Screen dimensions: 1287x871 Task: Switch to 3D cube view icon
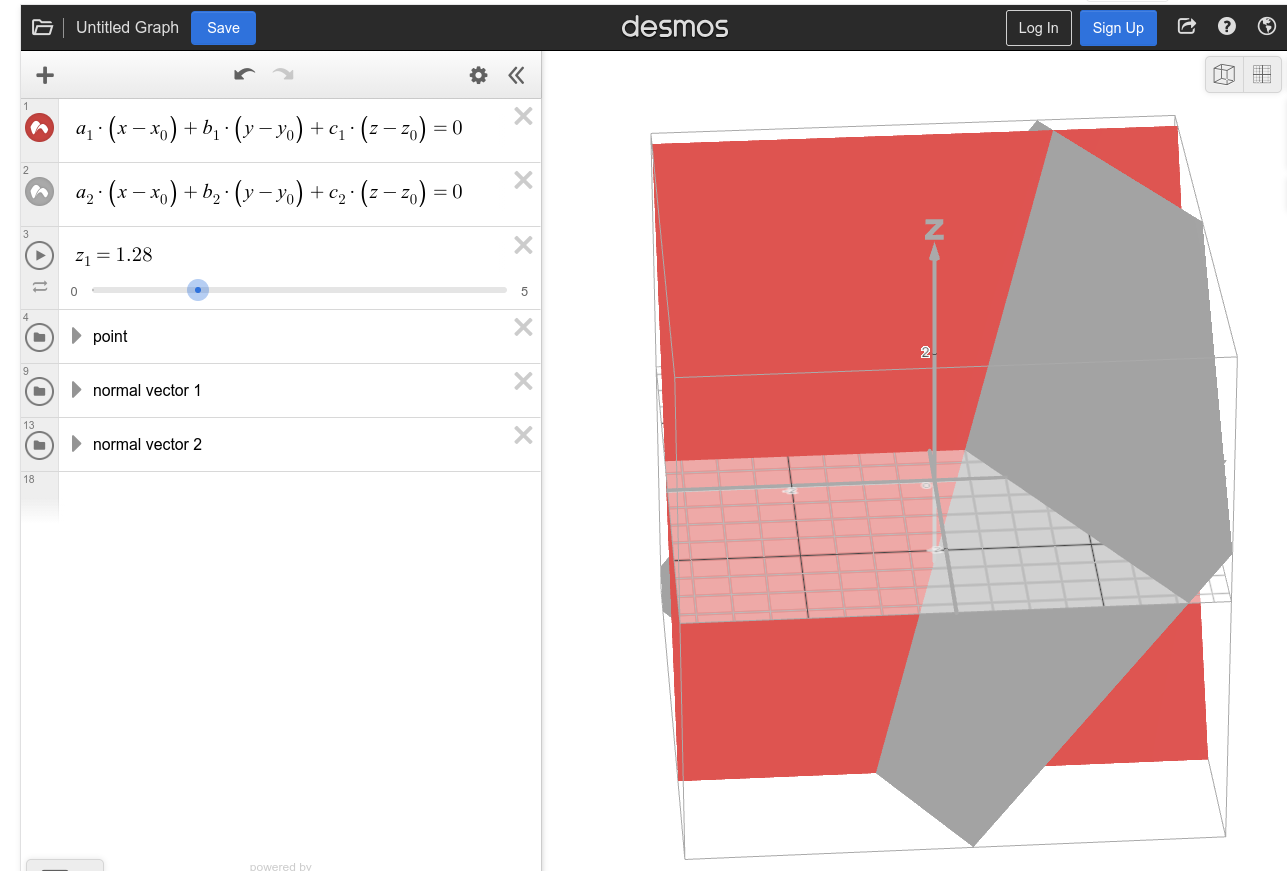point(1224,74)
